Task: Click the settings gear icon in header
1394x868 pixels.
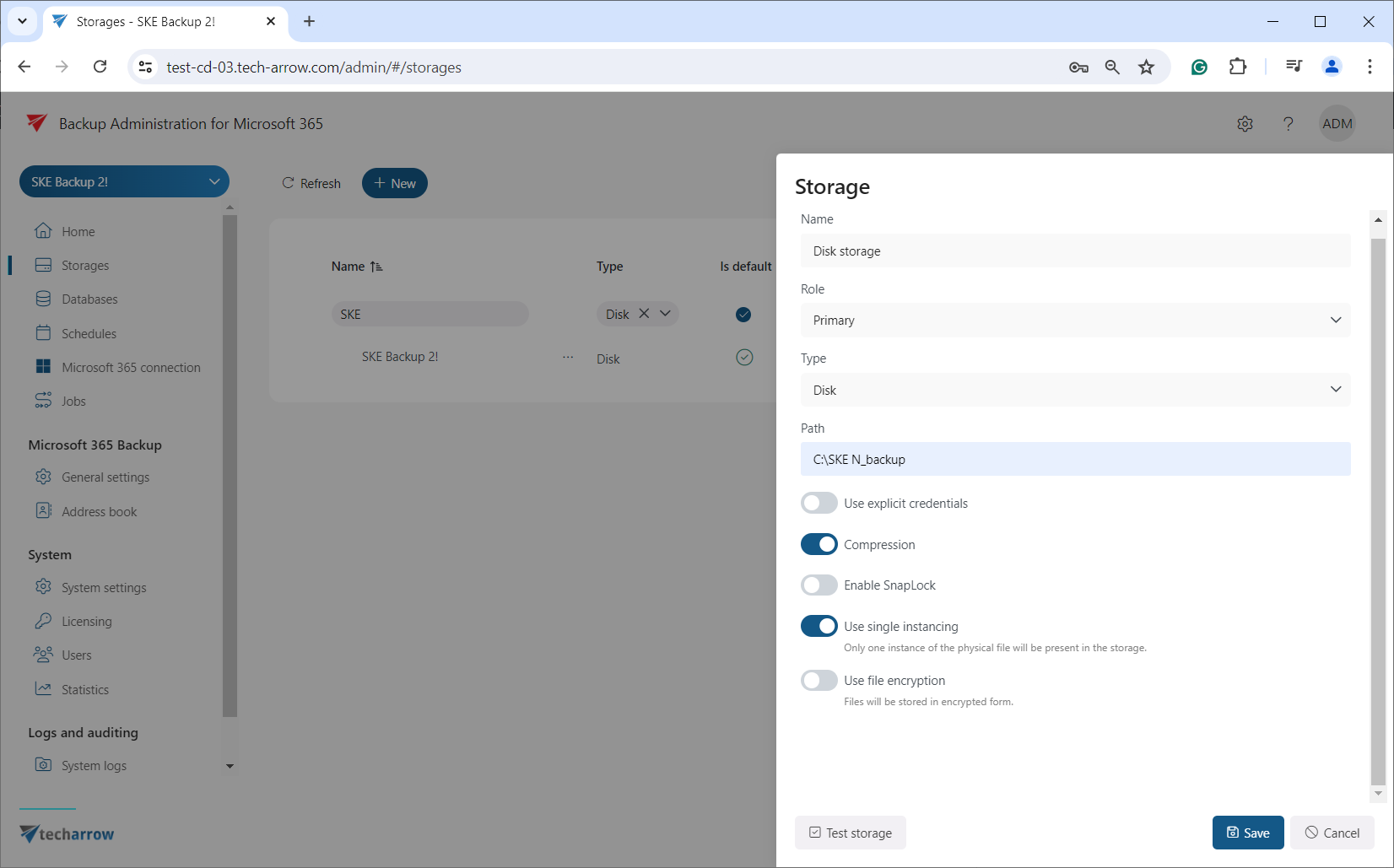Action: pyautogui.click(x=1245, y=124)
